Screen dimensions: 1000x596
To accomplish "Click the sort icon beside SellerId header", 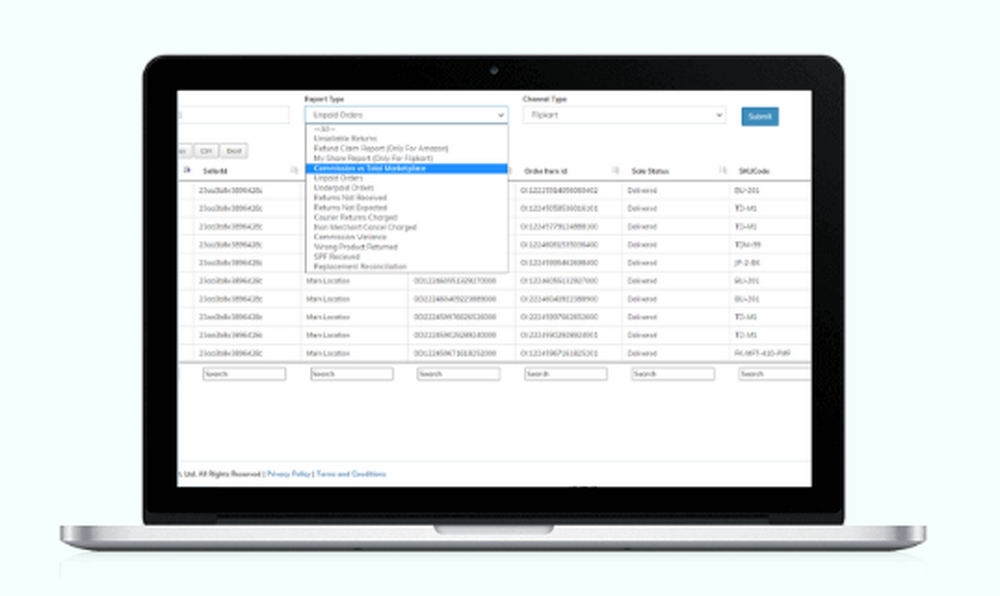I will coord(294,168).
